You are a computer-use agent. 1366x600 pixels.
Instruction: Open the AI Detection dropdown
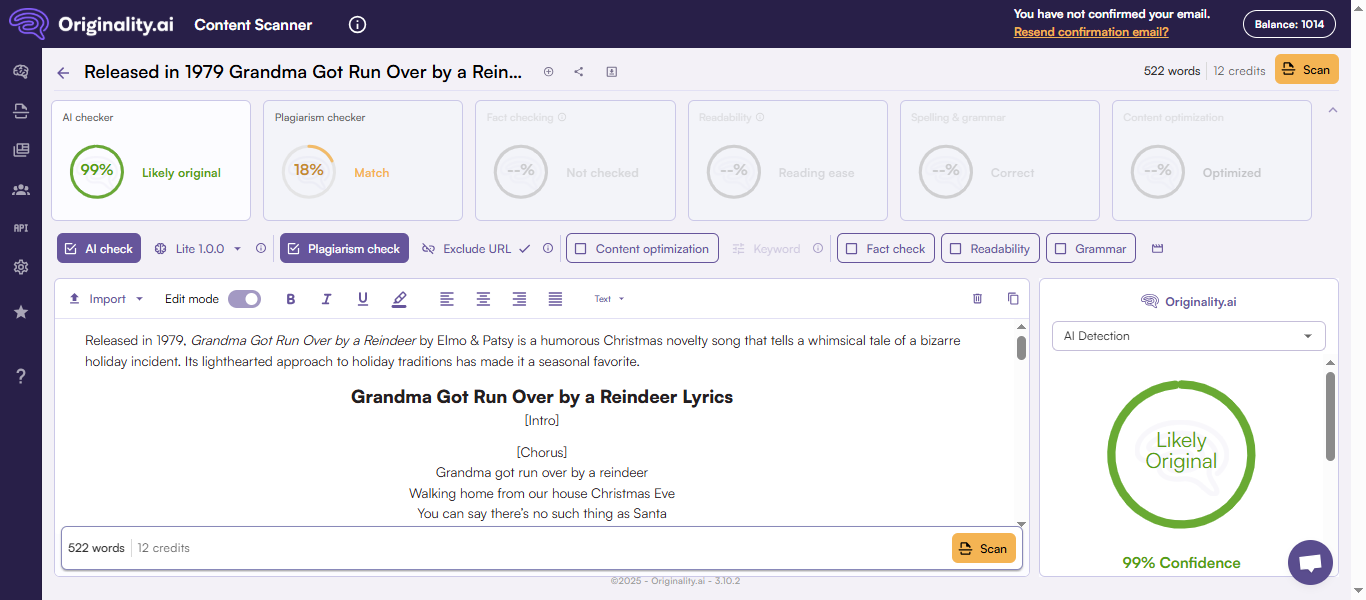pyautogui.click(x=1189, y=336)
